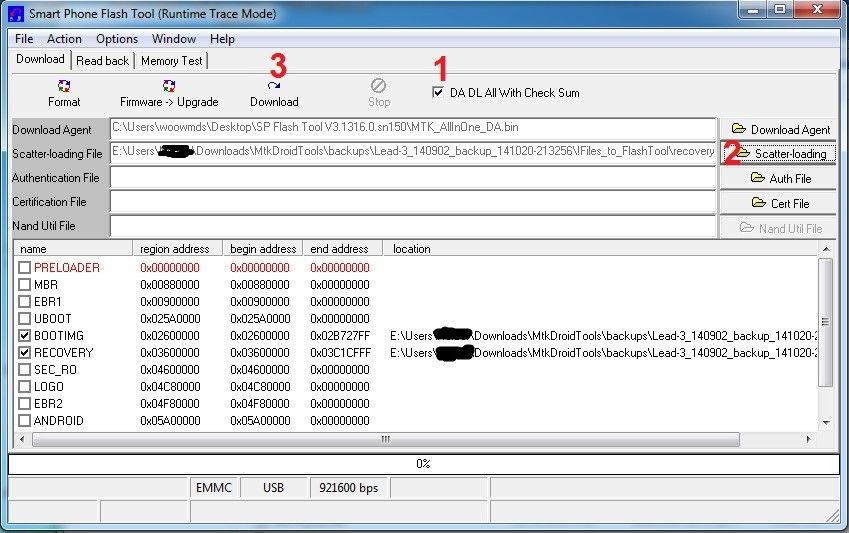Click the region address column header

[178, 249]
